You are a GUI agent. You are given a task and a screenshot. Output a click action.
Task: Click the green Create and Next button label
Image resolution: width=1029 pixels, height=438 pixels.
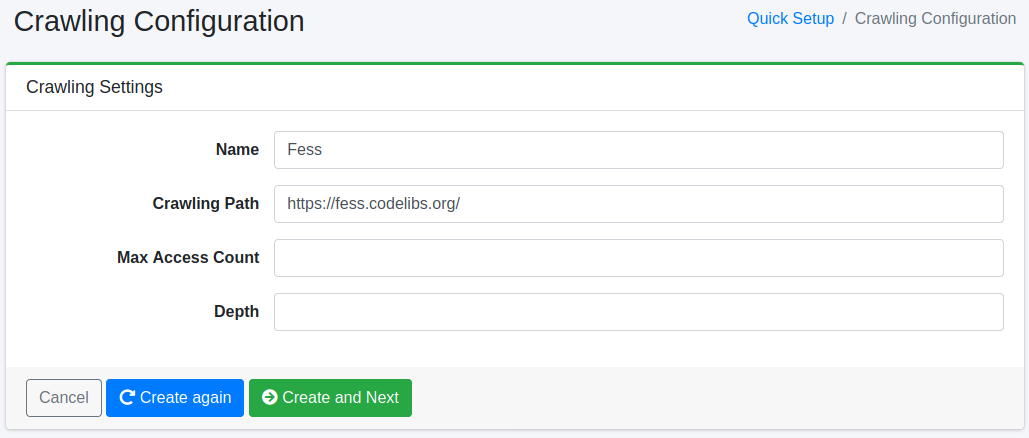click(340, 398)
